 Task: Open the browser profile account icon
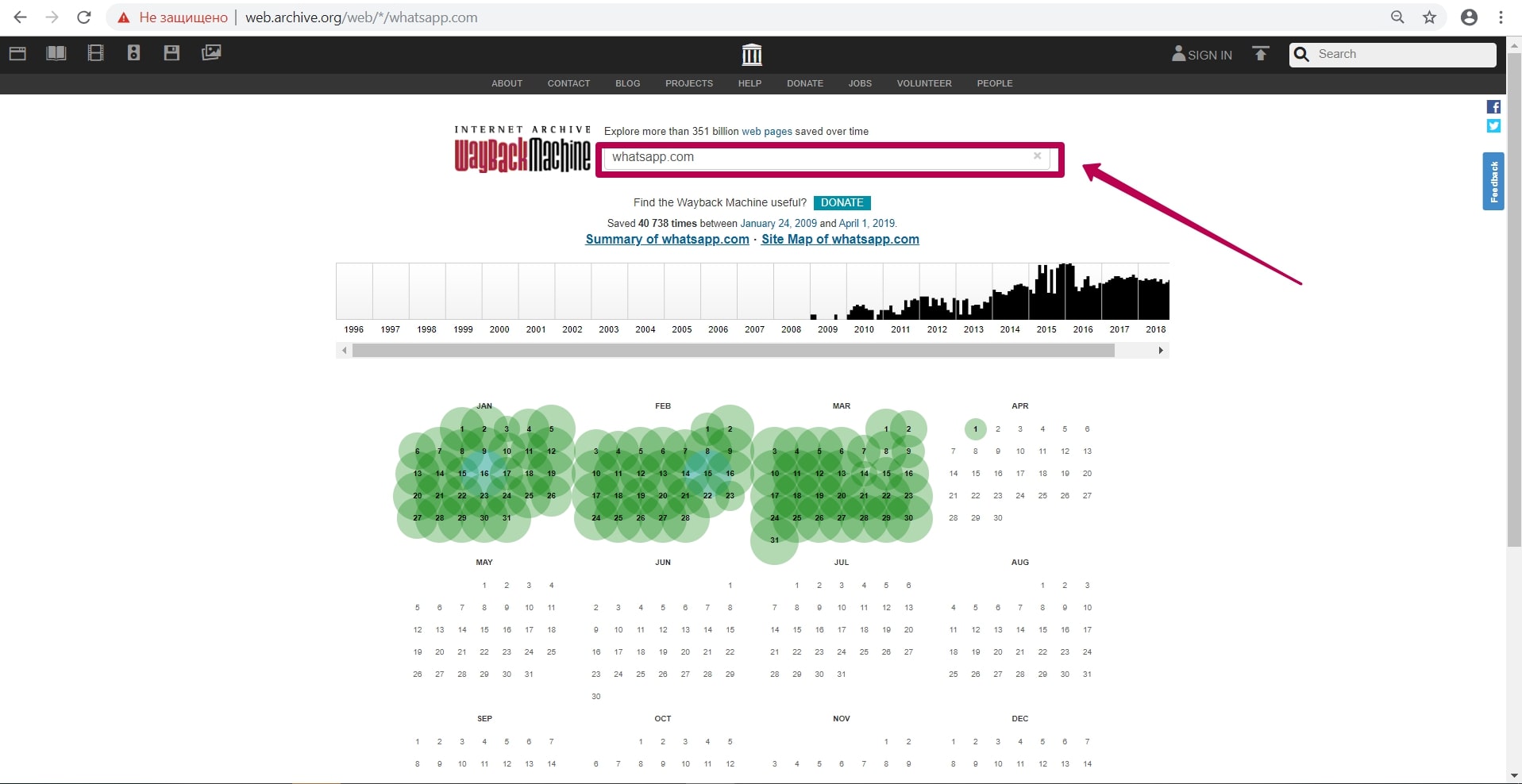[x=1469, y=17]
